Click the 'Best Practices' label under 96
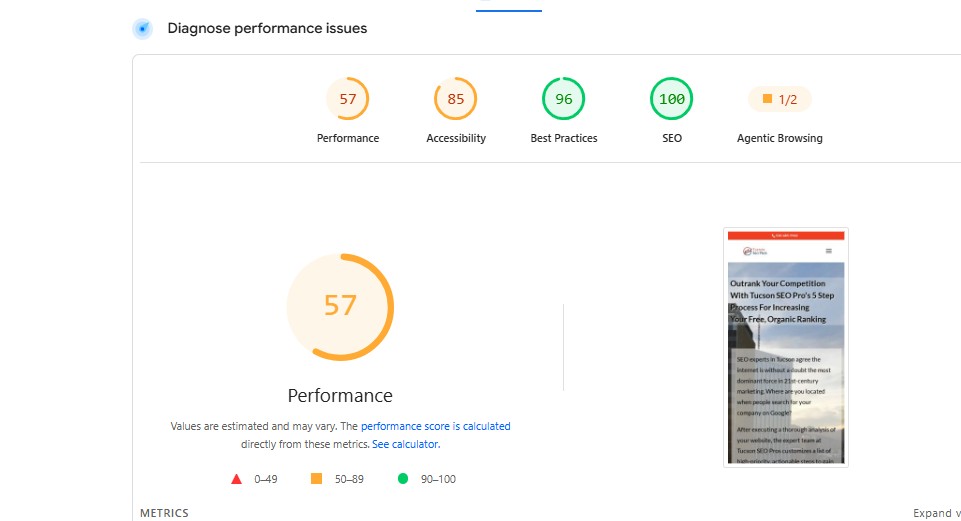The height and width of the screenshot is (521, 961). coord(564,139)
